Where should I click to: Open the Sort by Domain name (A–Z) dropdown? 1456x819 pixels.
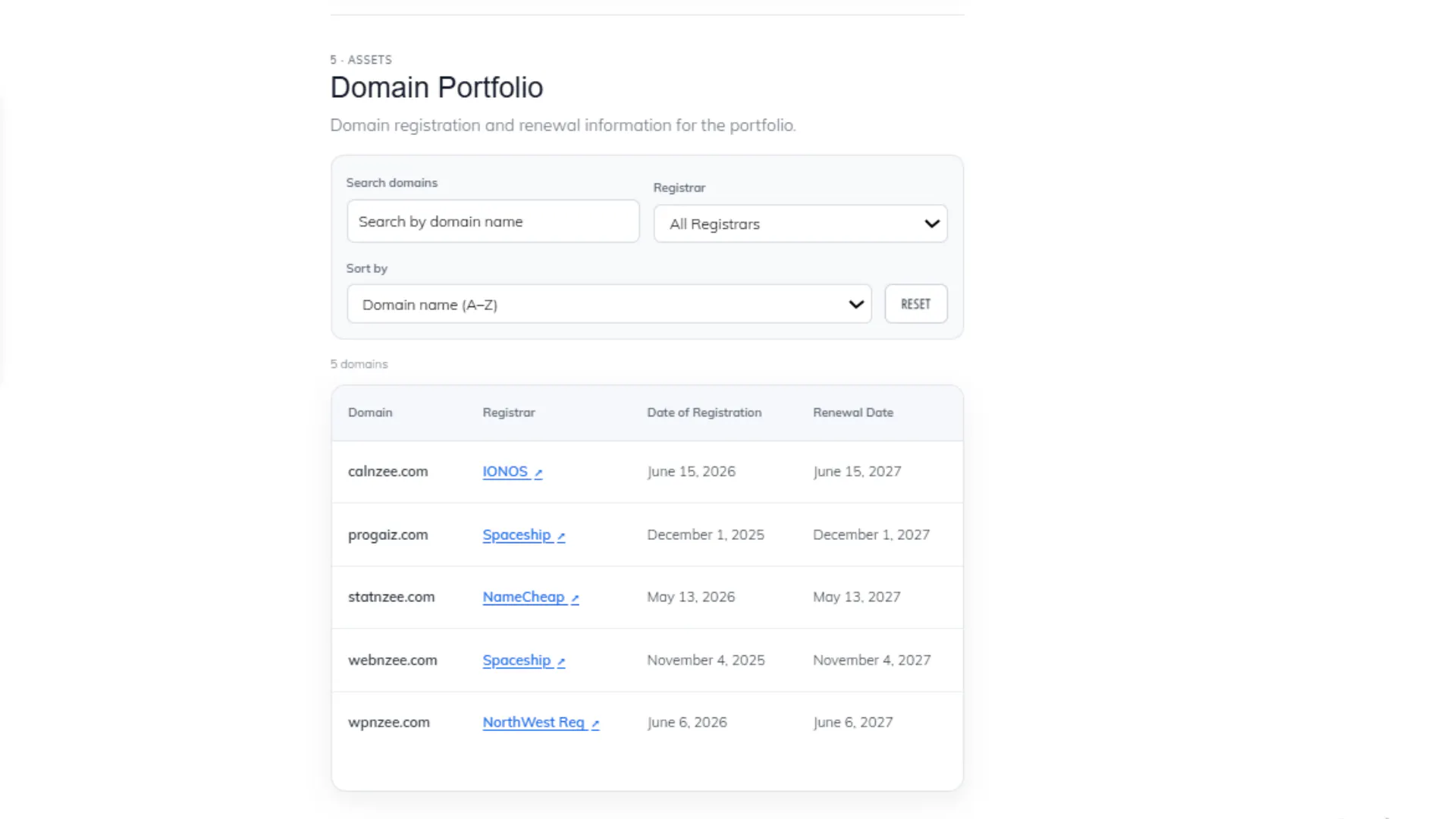click(609, 304)
